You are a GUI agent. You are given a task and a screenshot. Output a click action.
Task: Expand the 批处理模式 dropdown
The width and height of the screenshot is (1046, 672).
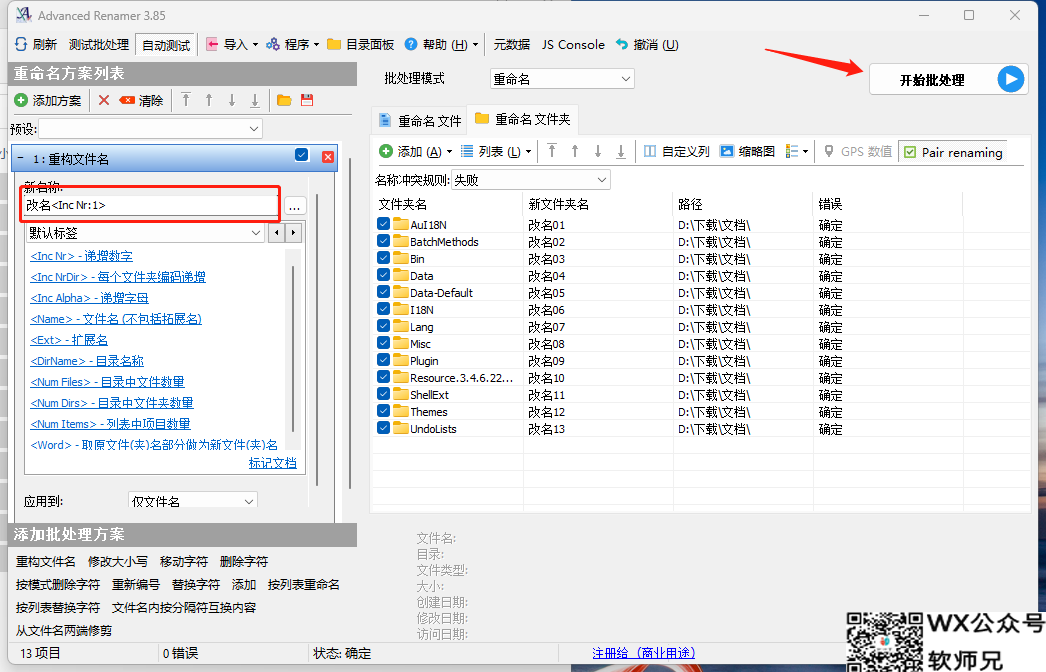(x=562, y=79)
